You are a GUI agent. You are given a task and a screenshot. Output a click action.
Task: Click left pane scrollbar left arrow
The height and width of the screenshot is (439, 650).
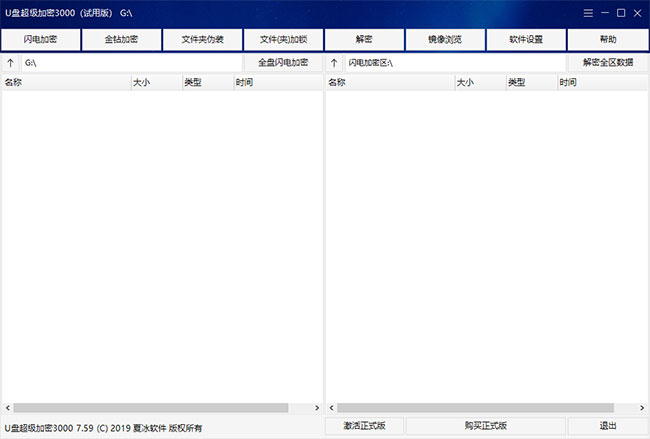[7, 408]
